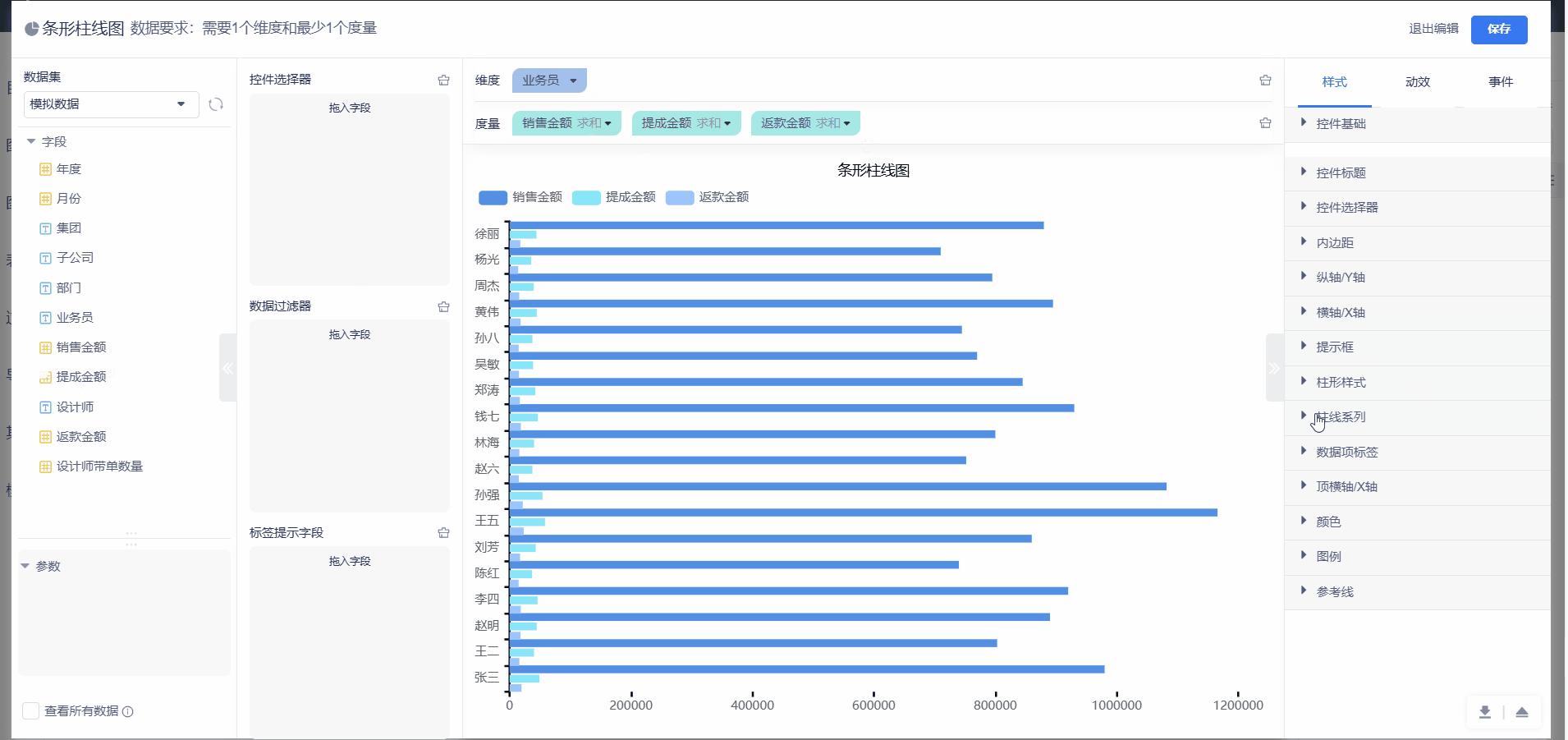Click the refresh dataset icon
The image size is (1568, 740).
(x=216, y=104)
